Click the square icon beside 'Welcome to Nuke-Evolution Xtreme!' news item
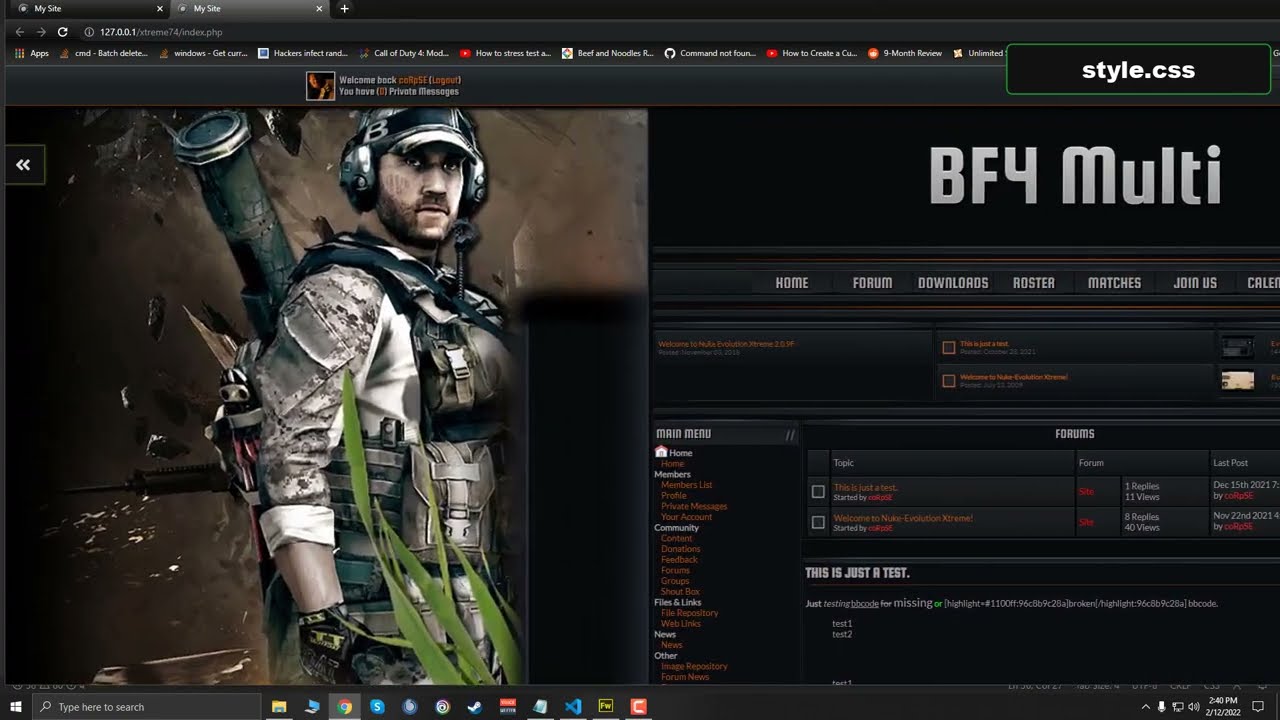 click(949, 381)
